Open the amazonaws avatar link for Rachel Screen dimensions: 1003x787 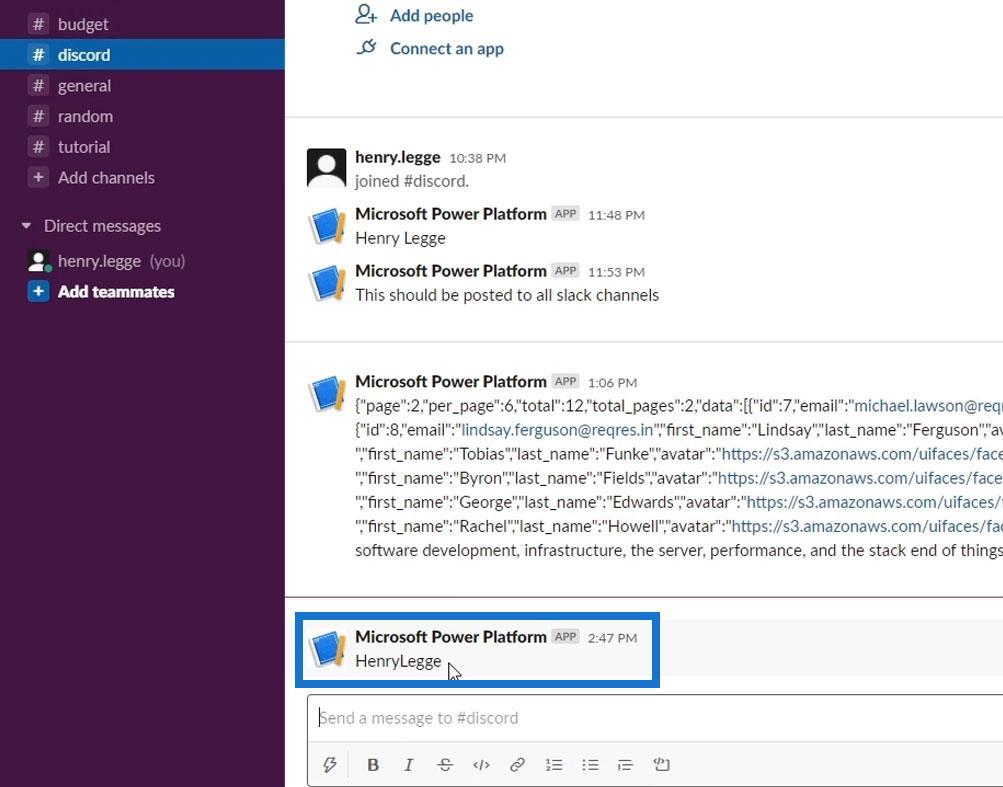coord(867,527)
